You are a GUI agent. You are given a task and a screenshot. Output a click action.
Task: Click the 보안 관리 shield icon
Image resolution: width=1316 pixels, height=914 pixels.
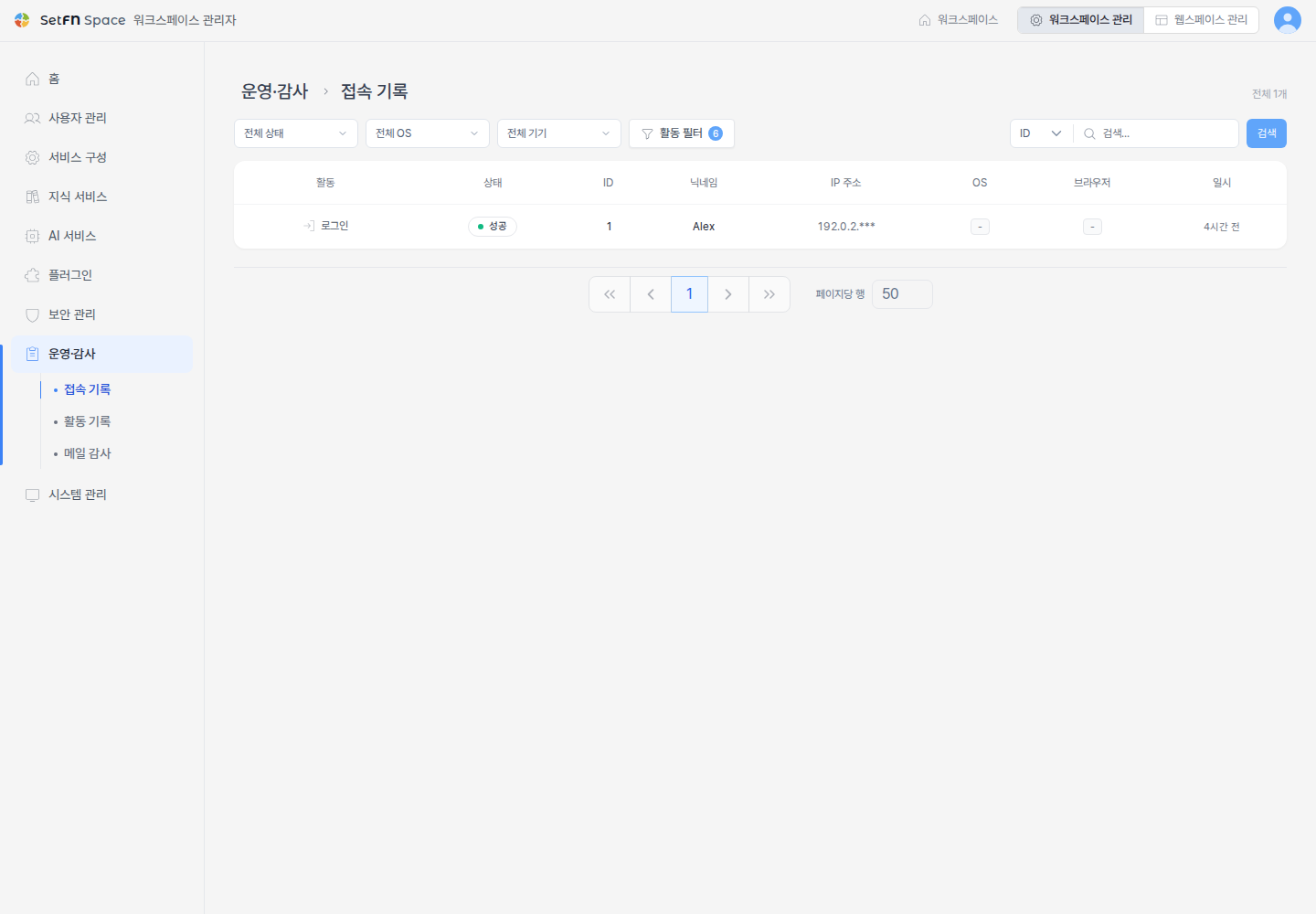[32, 314]
